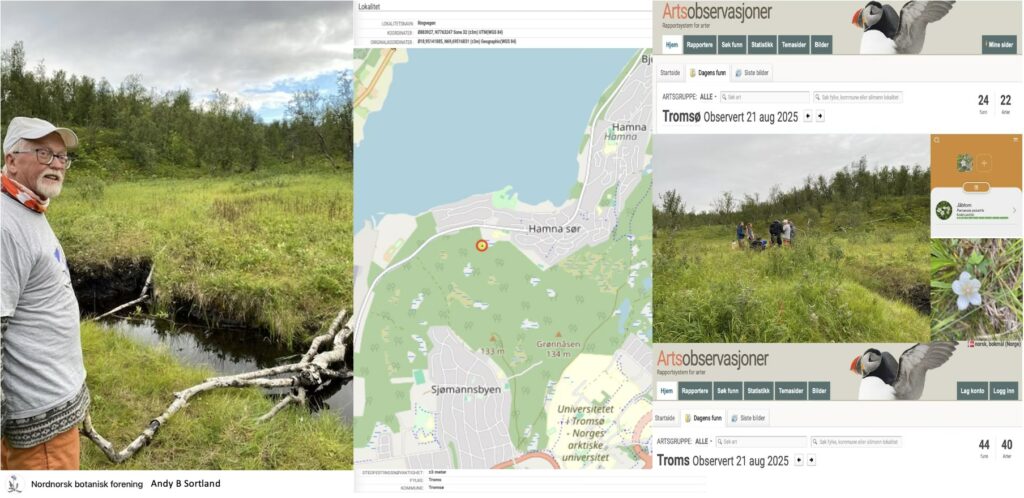
Task: Tap the plus icon in the orange app
Action: tap(984, 162)
